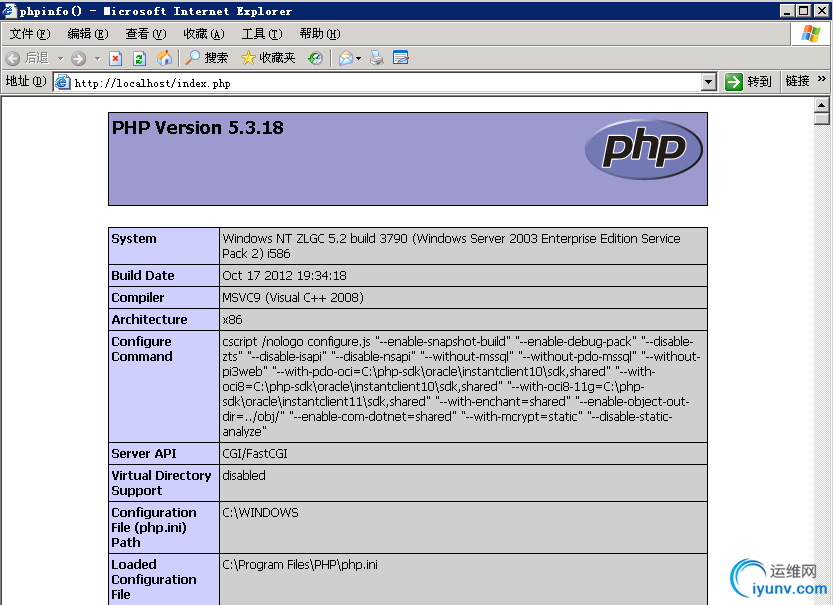Click the Mail envelope icon
The width and height of the screenshot is (833, 605).
(x=346, y=58)
